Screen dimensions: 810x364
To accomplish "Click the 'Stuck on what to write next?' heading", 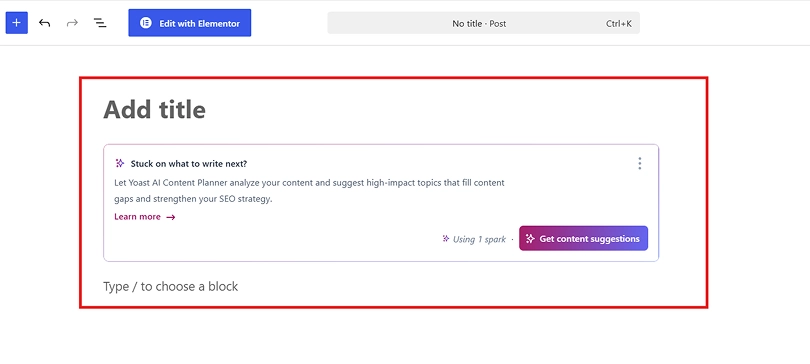I will (x=189, y=164).
